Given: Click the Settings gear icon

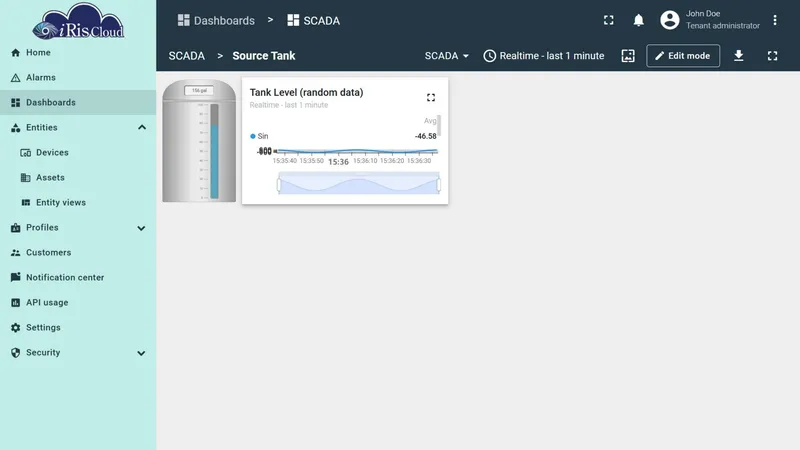Looking at the screenshot, I should (15, 328).
